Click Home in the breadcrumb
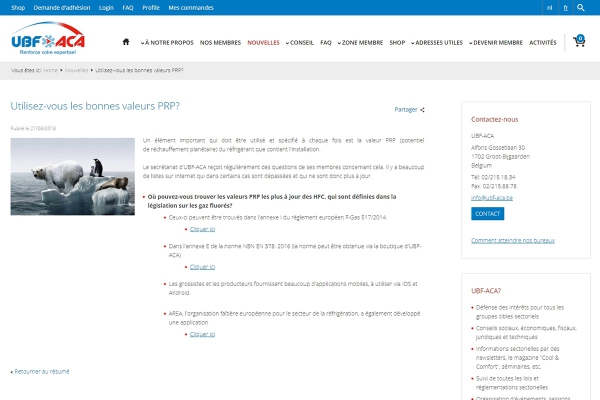This screenshot has width=600, height=400. (x=50, y=70)
